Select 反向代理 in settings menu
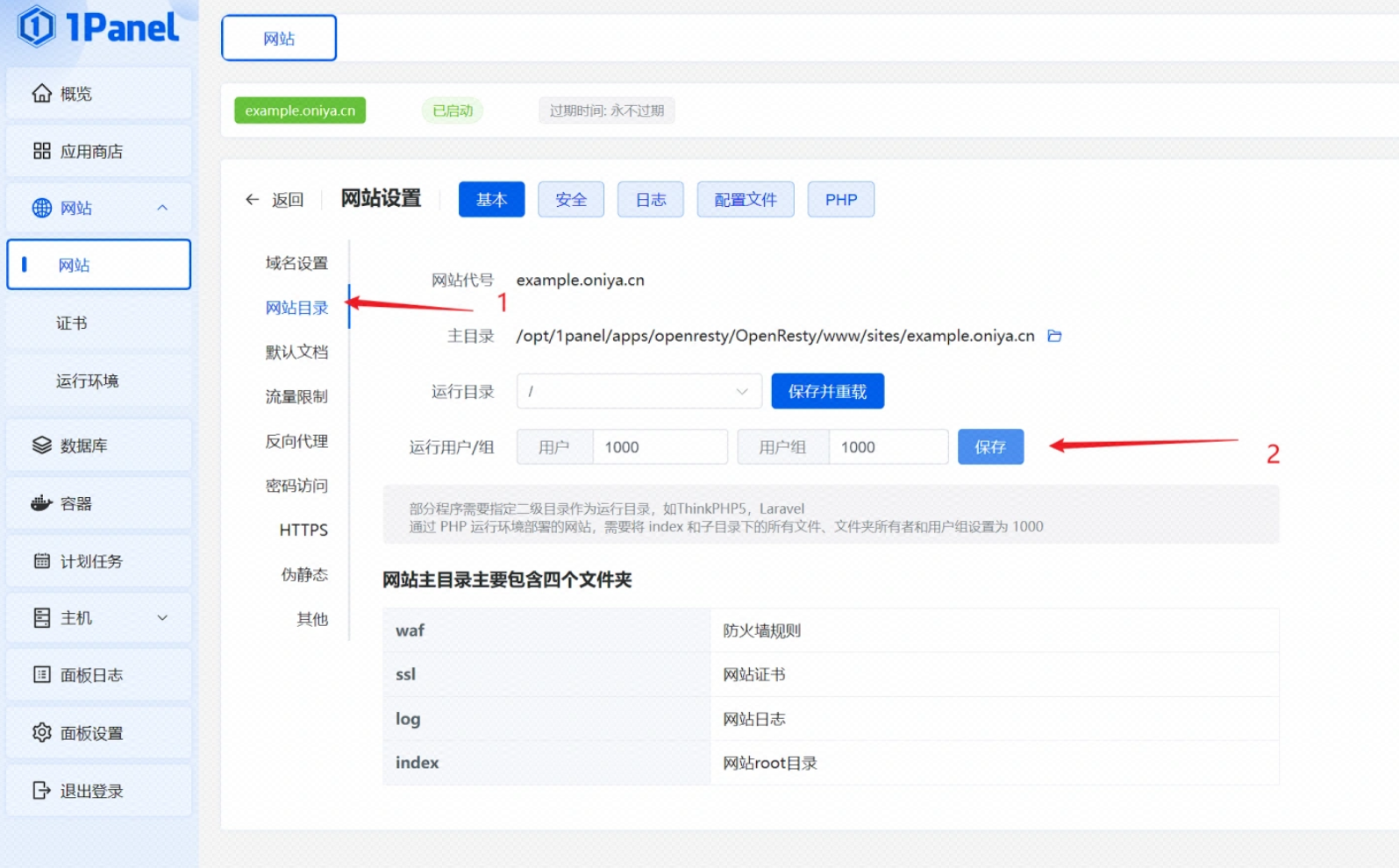The height and width of the screenshot is (868, 1399). [296, 441]
